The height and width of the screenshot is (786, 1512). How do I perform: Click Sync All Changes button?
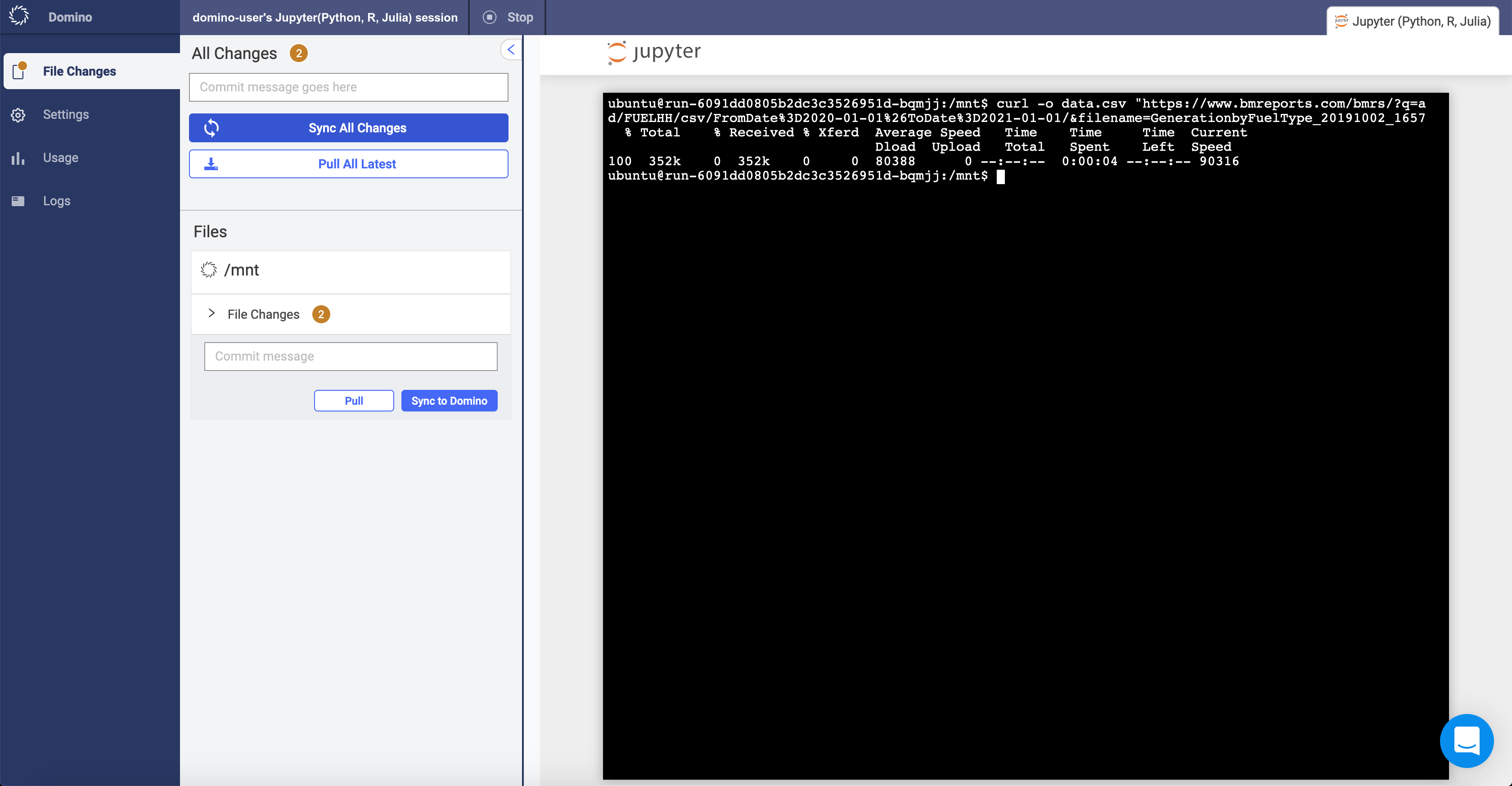pos(349,128)
